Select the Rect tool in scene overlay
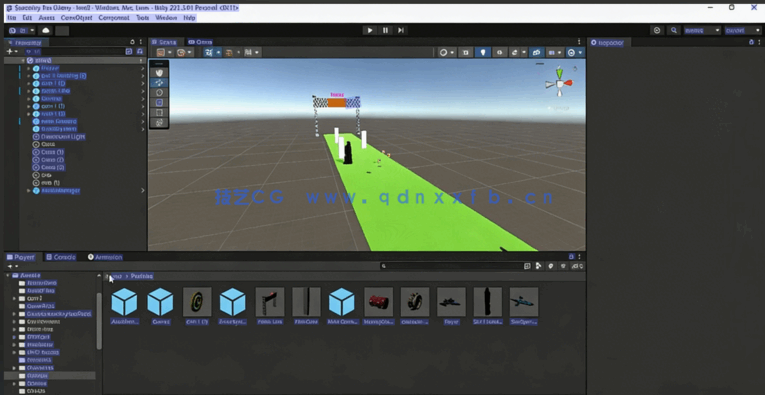Screen dimensions: 765x395 pyautogui.click(x=159, y=113)
